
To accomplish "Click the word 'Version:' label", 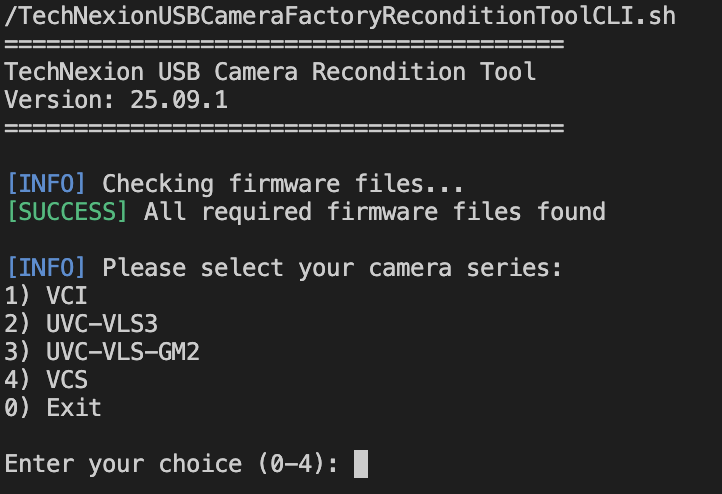I will (60, 100).
